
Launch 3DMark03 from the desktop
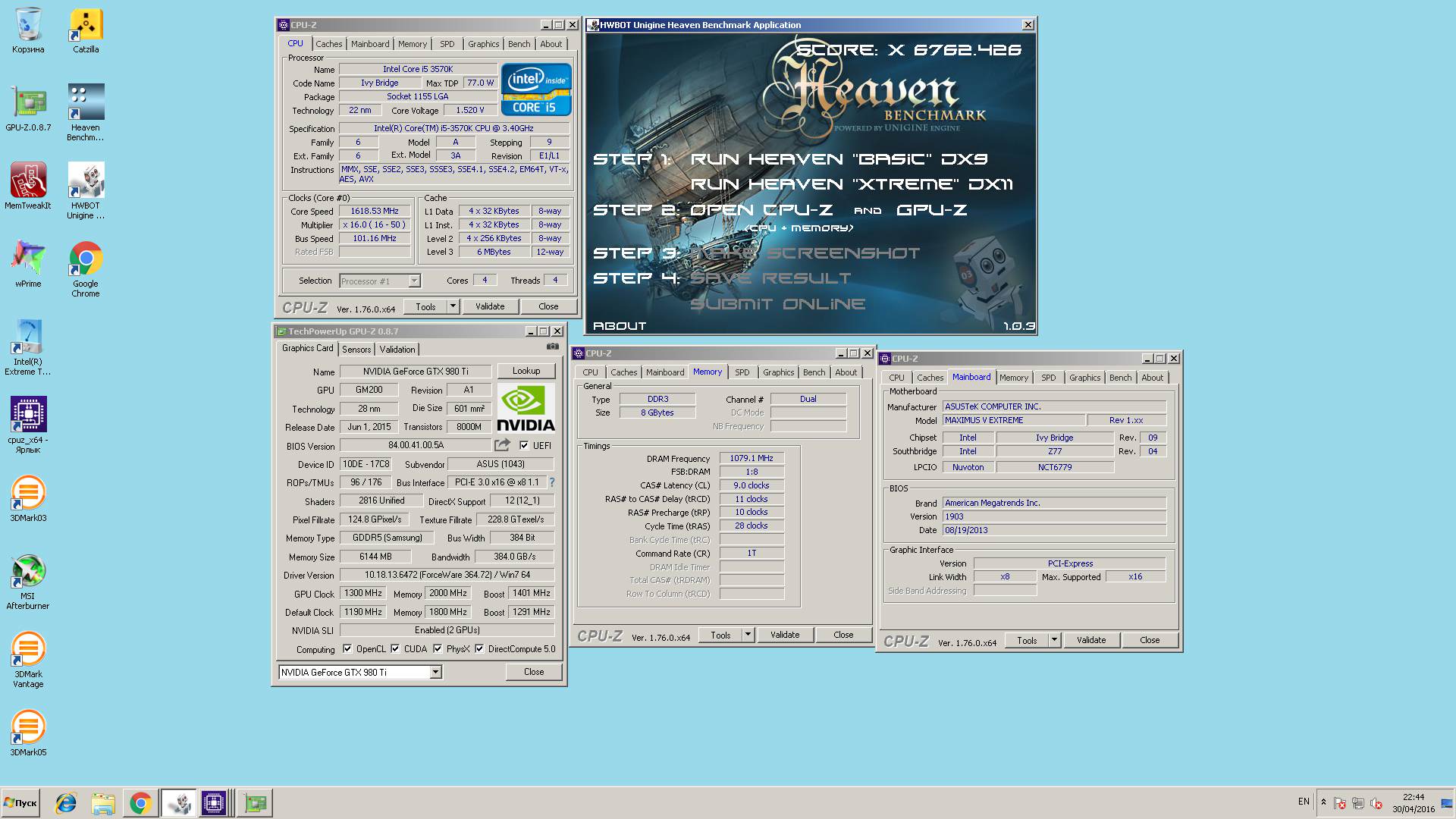coord(28,499)
